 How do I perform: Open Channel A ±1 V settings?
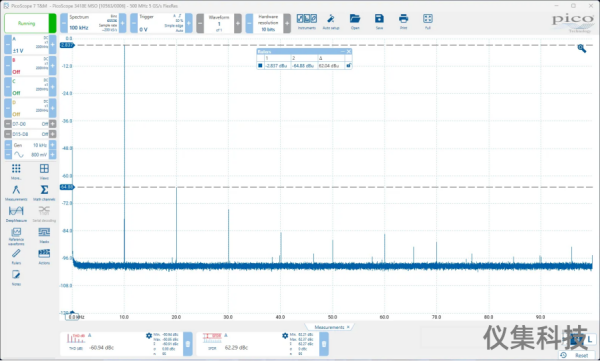[x=30, y=44]
